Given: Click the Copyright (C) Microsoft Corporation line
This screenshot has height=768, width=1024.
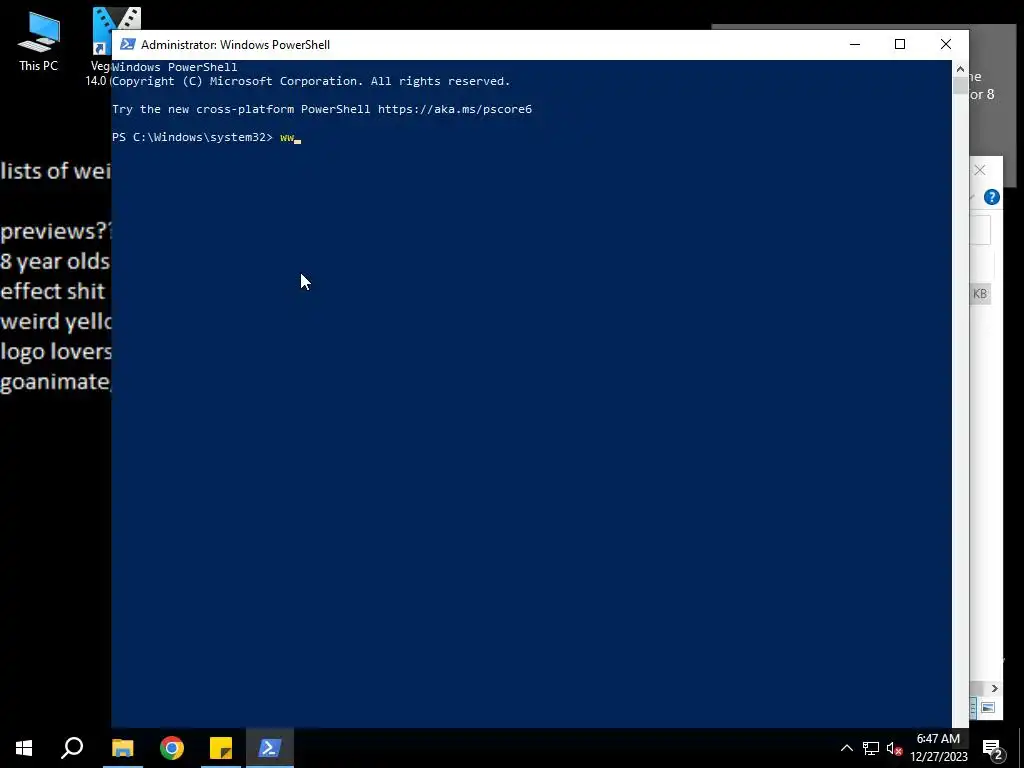Looking at the screenshot, I should tap(311, 81).
